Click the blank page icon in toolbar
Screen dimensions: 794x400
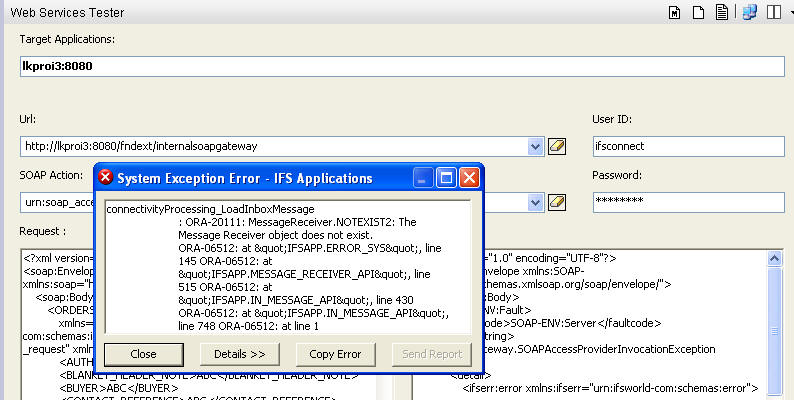pyautogui.click(x=698, y=12)
